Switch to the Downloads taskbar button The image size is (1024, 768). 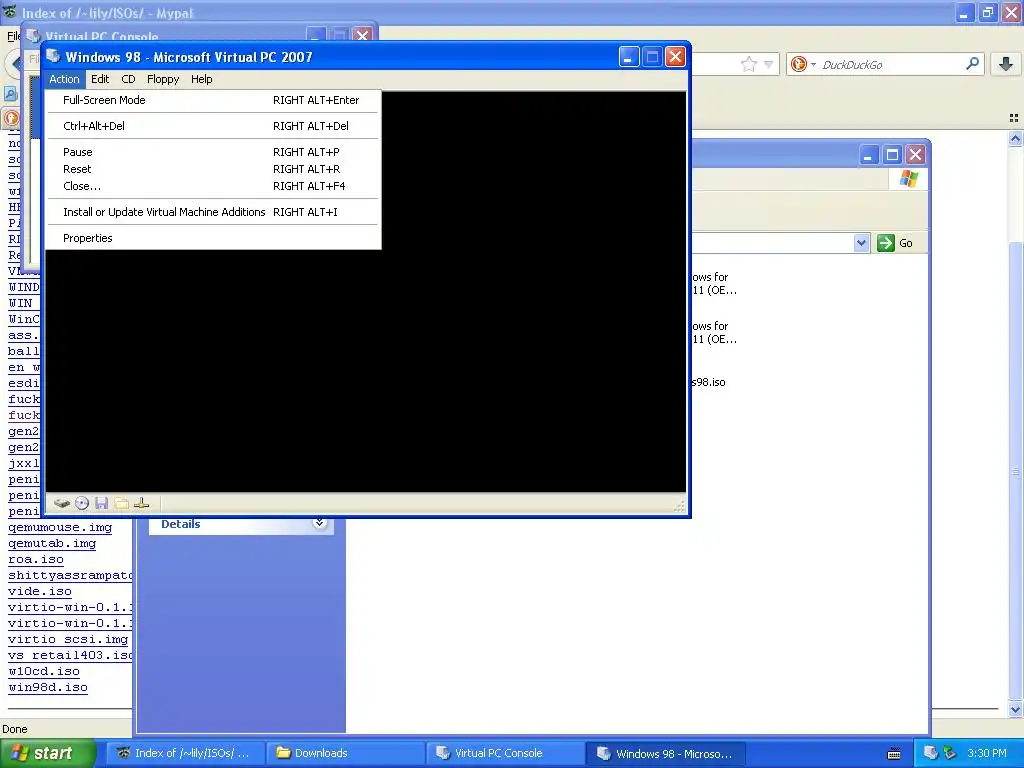coord(346,753)
